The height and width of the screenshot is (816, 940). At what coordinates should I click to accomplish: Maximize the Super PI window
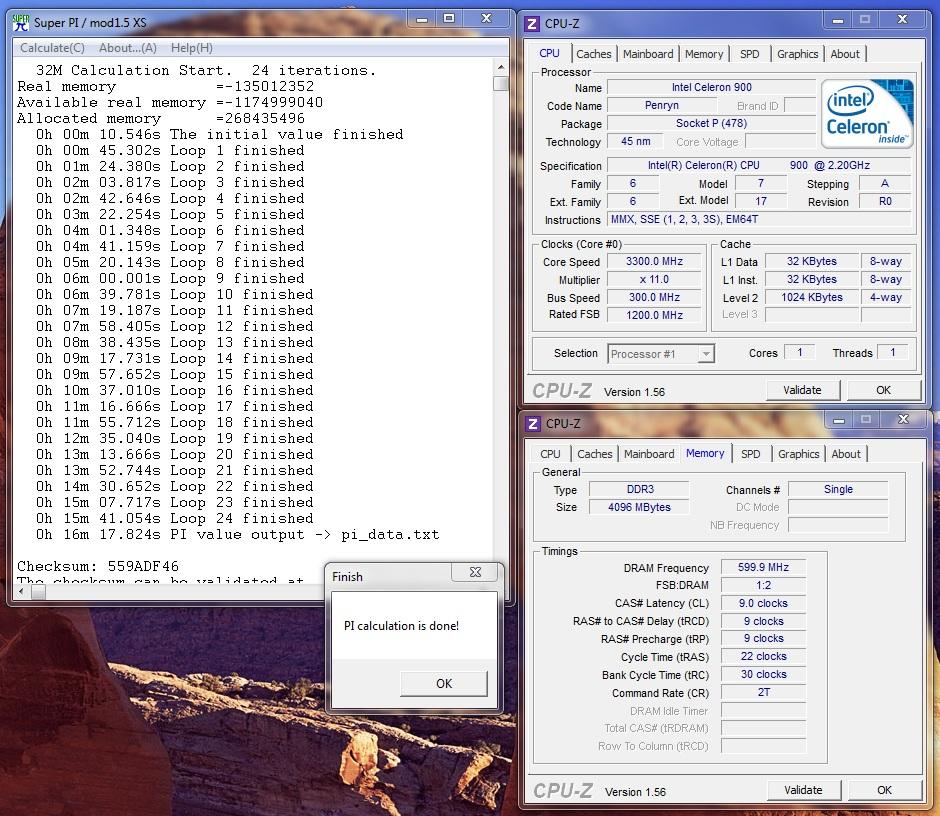pos(449,19)
